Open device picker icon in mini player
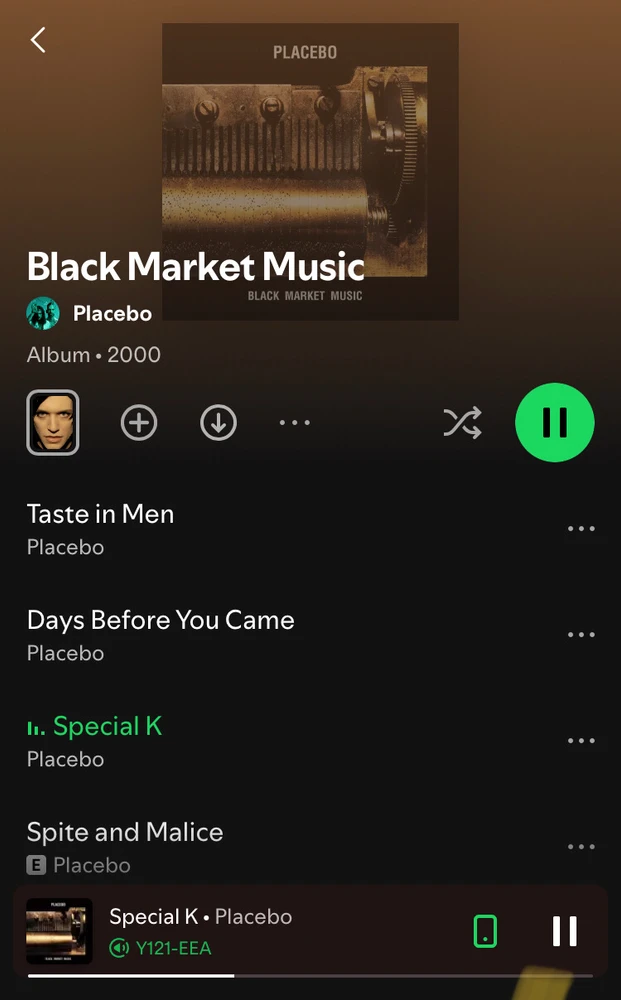This screenshot has height=1000, width=621. pyautogui.click(x=485, y=931)
